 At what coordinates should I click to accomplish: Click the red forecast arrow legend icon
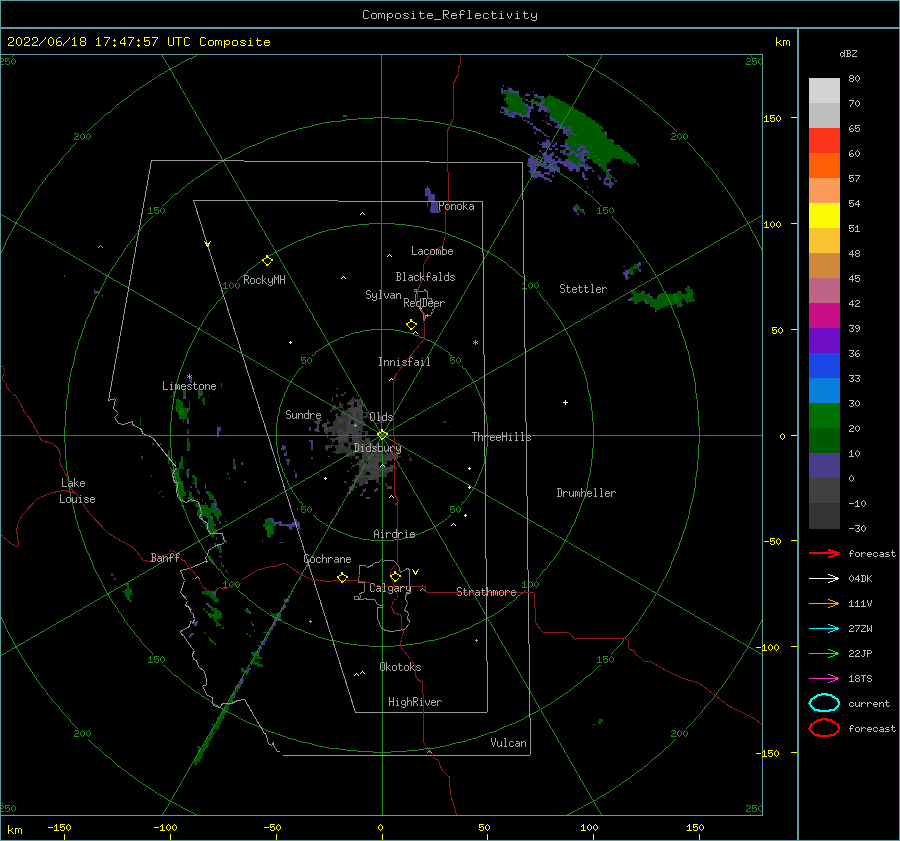tap(824, 553)
